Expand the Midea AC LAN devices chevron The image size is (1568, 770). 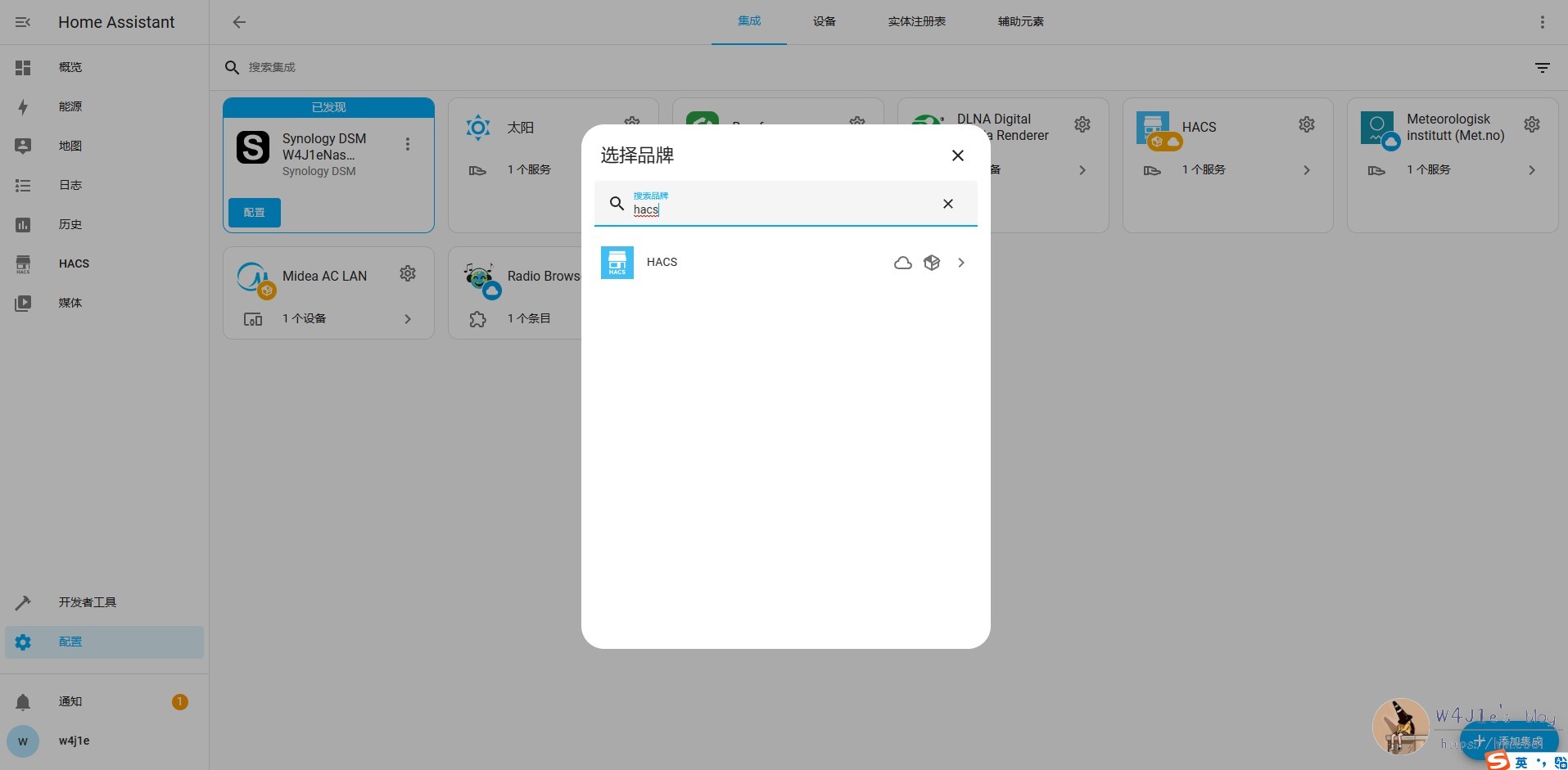click(x=408, y=319)
